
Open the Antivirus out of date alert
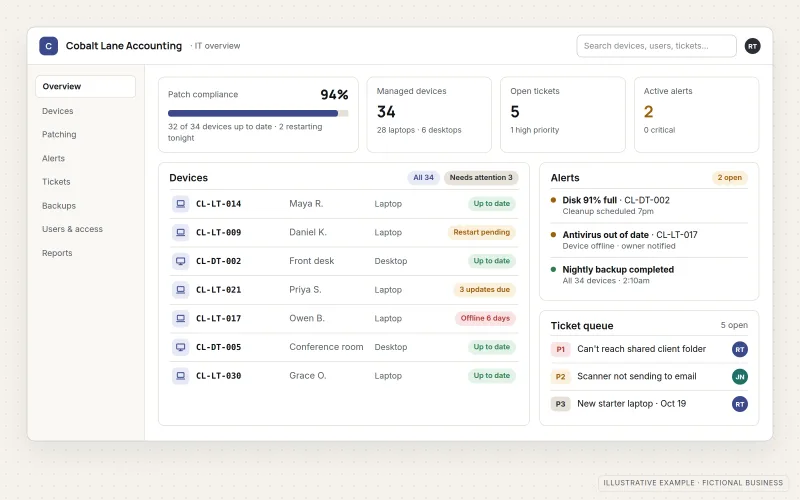point(649,240)
